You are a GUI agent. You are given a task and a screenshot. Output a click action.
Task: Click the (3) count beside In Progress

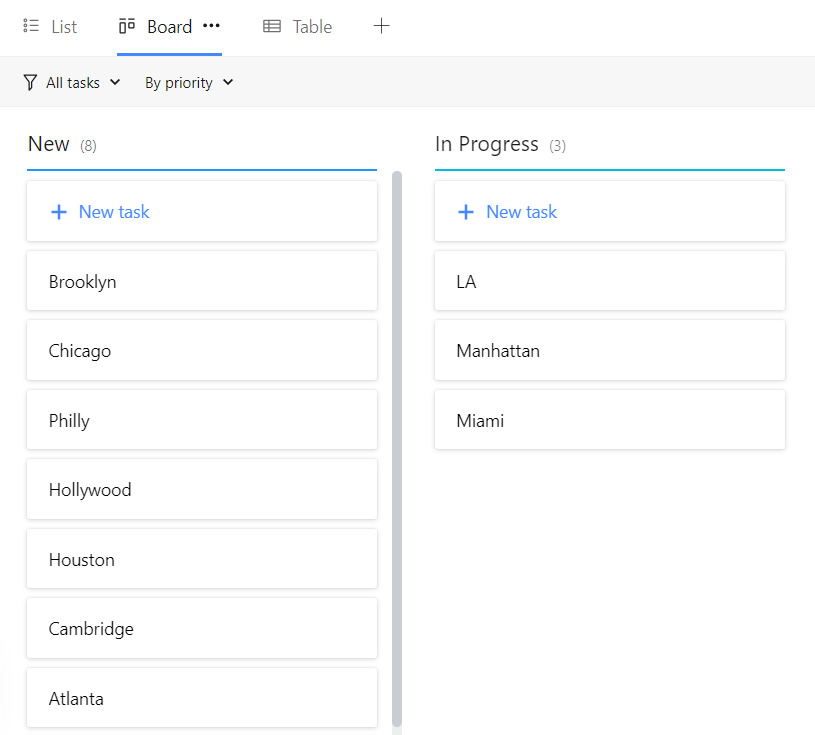pyautogui.click(x=558, y=146)
